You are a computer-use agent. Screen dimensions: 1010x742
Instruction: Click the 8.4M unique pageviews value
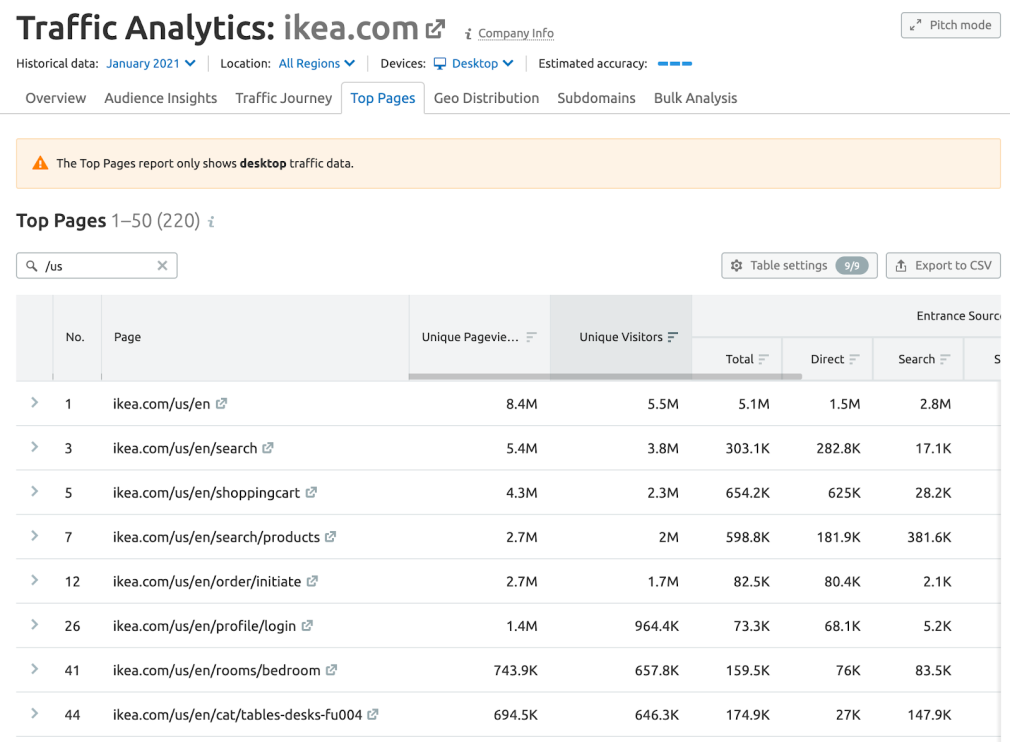coord(521,404)
